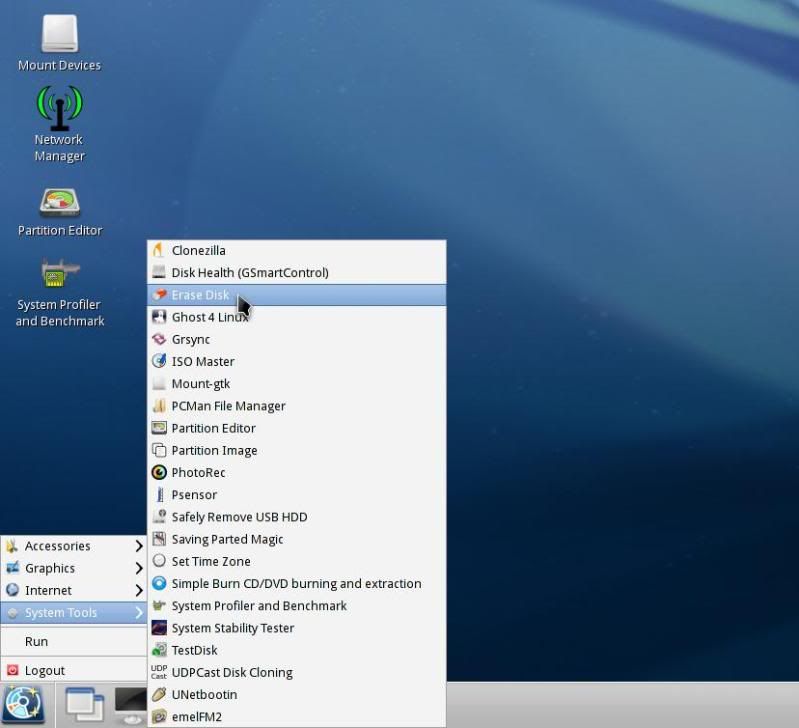Click the UDPCast icon
Viewport: 799px width, 728px height.
pyautogui.click(x=159, y=672)
